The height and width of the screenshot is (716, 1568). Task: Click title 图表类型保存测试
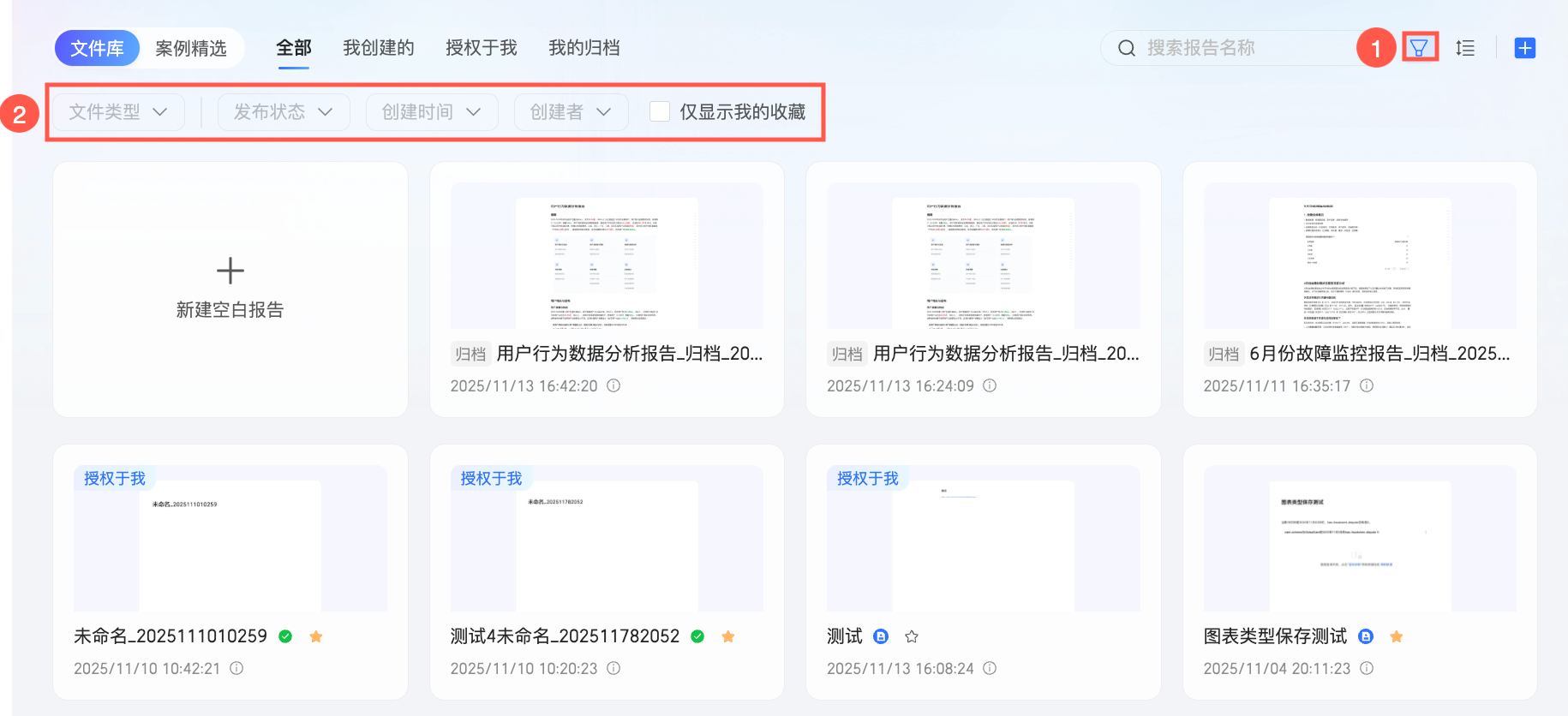(x=1275, y=636)
